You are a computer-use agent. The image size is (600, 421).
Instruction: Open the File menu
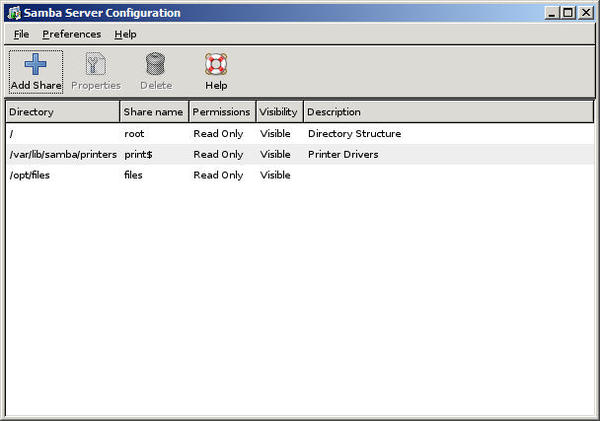[x=21, y=34]
